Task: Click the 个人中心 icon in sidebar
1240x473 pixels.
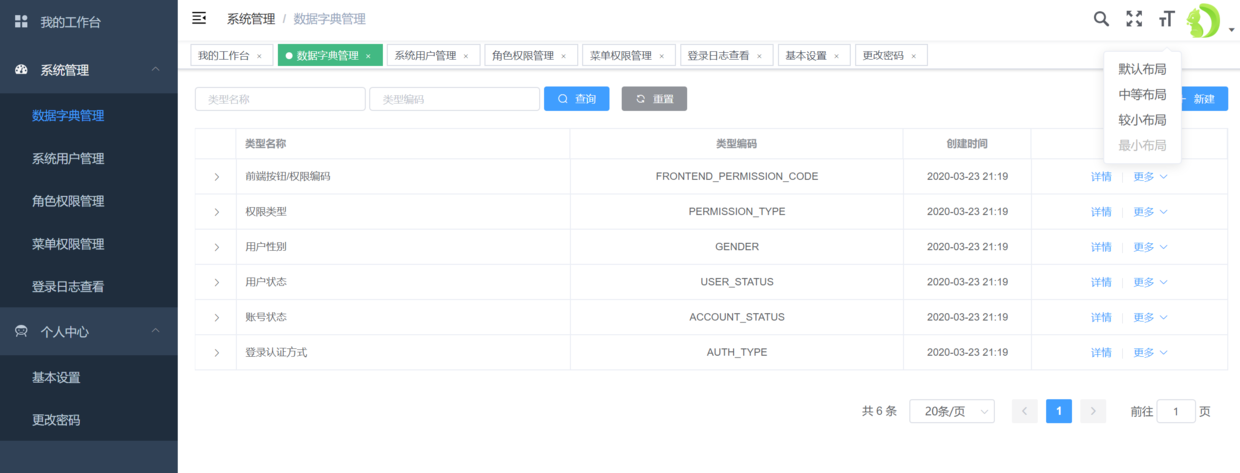Action: pyautogui.click(x=21, y=331)
